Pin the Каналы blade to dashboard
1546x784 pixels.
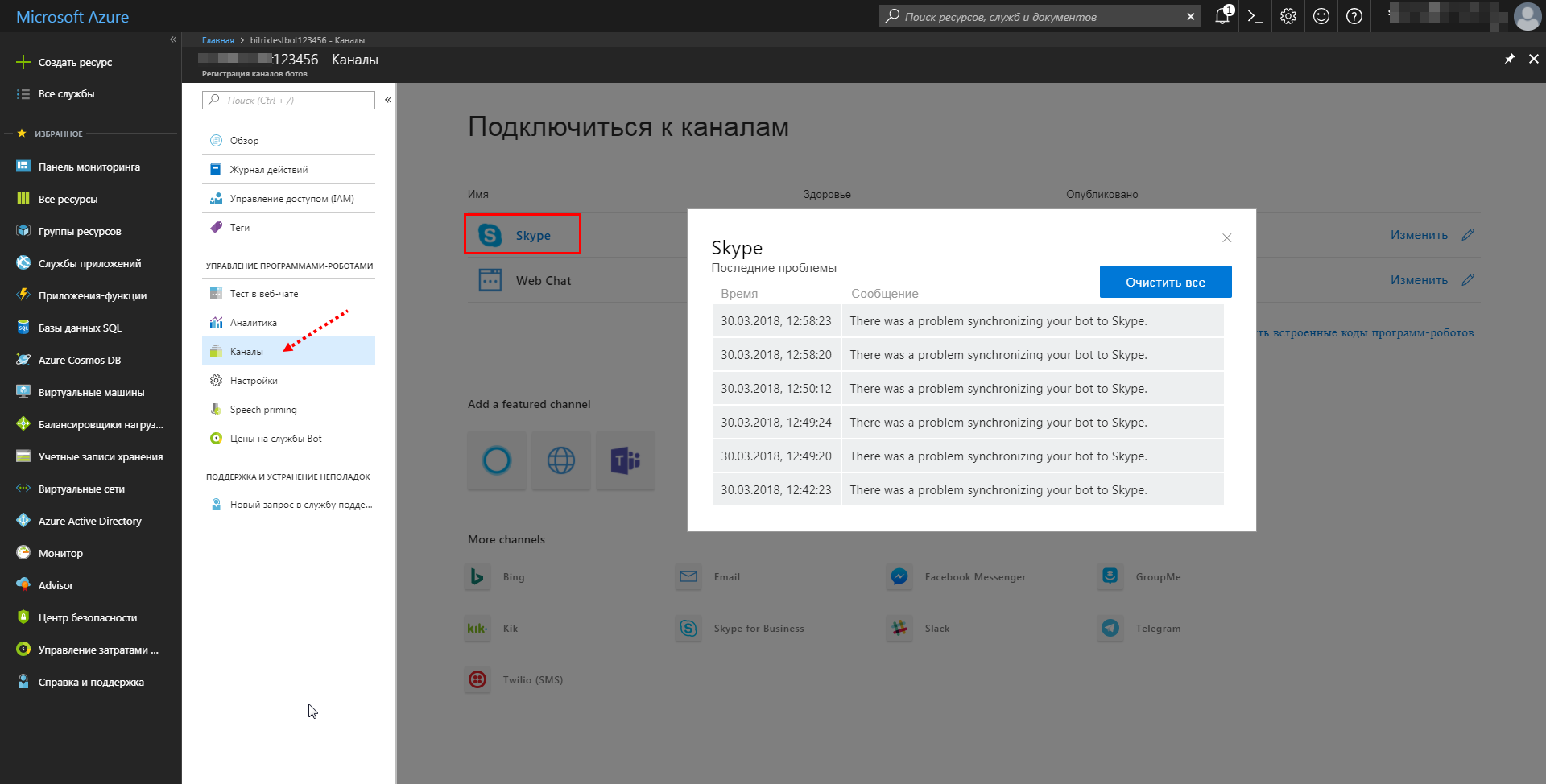1509,58
